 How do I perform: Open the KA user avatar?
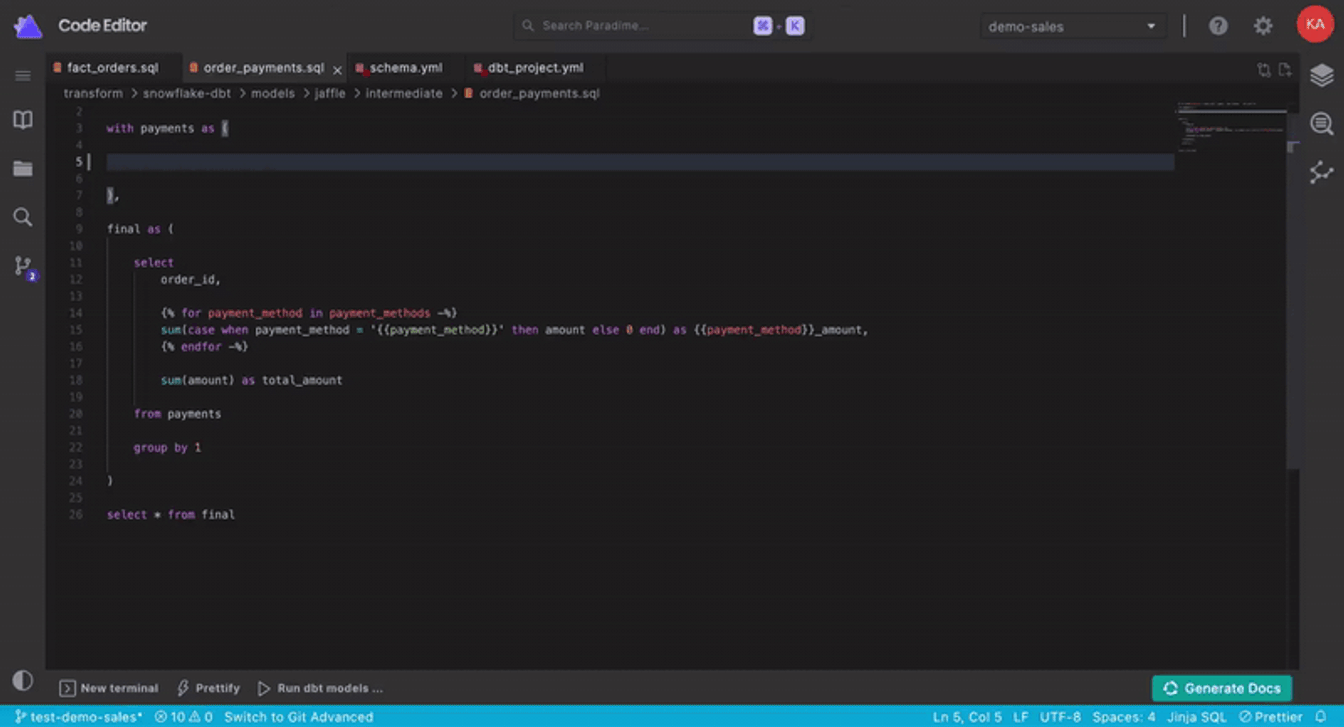point(1314,25)
